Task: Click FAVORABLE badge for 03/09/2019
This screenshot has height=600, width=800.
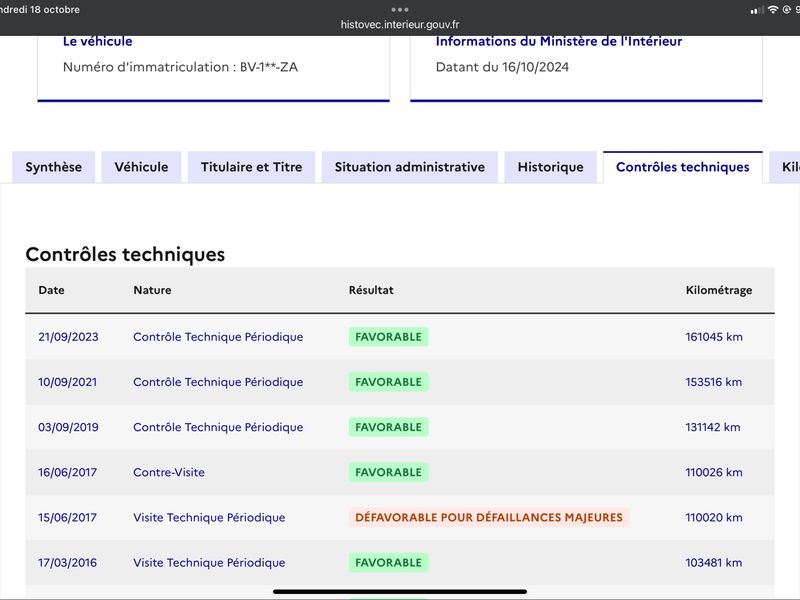Action: pyautogui.click(x=388, y=427)
